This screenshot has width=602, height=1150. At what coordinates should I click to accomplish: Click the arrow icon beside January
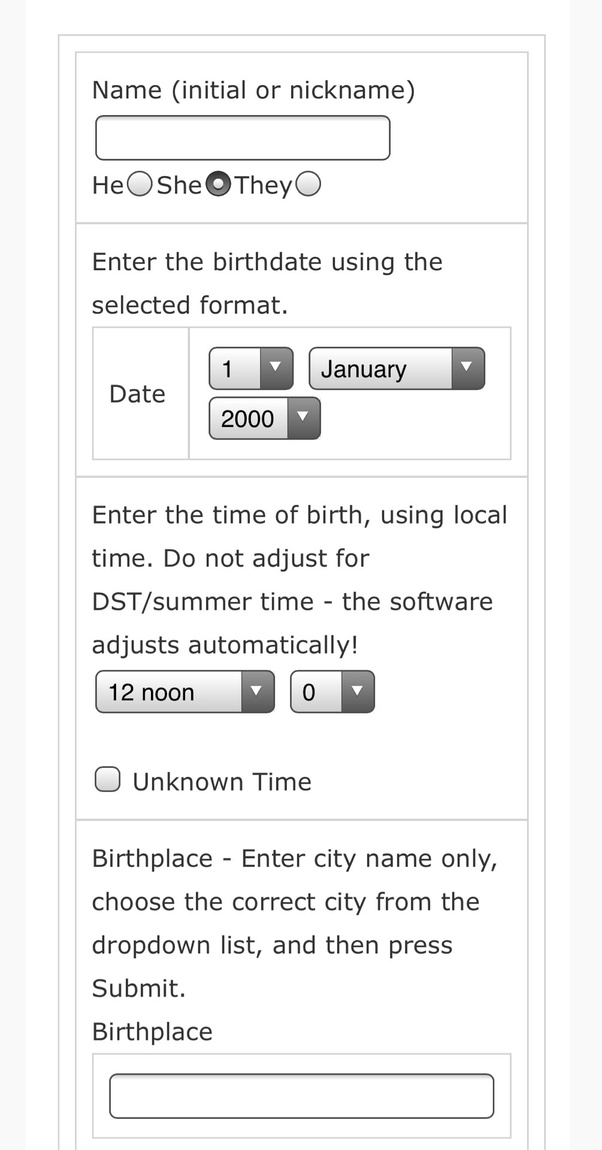[467, 369]
